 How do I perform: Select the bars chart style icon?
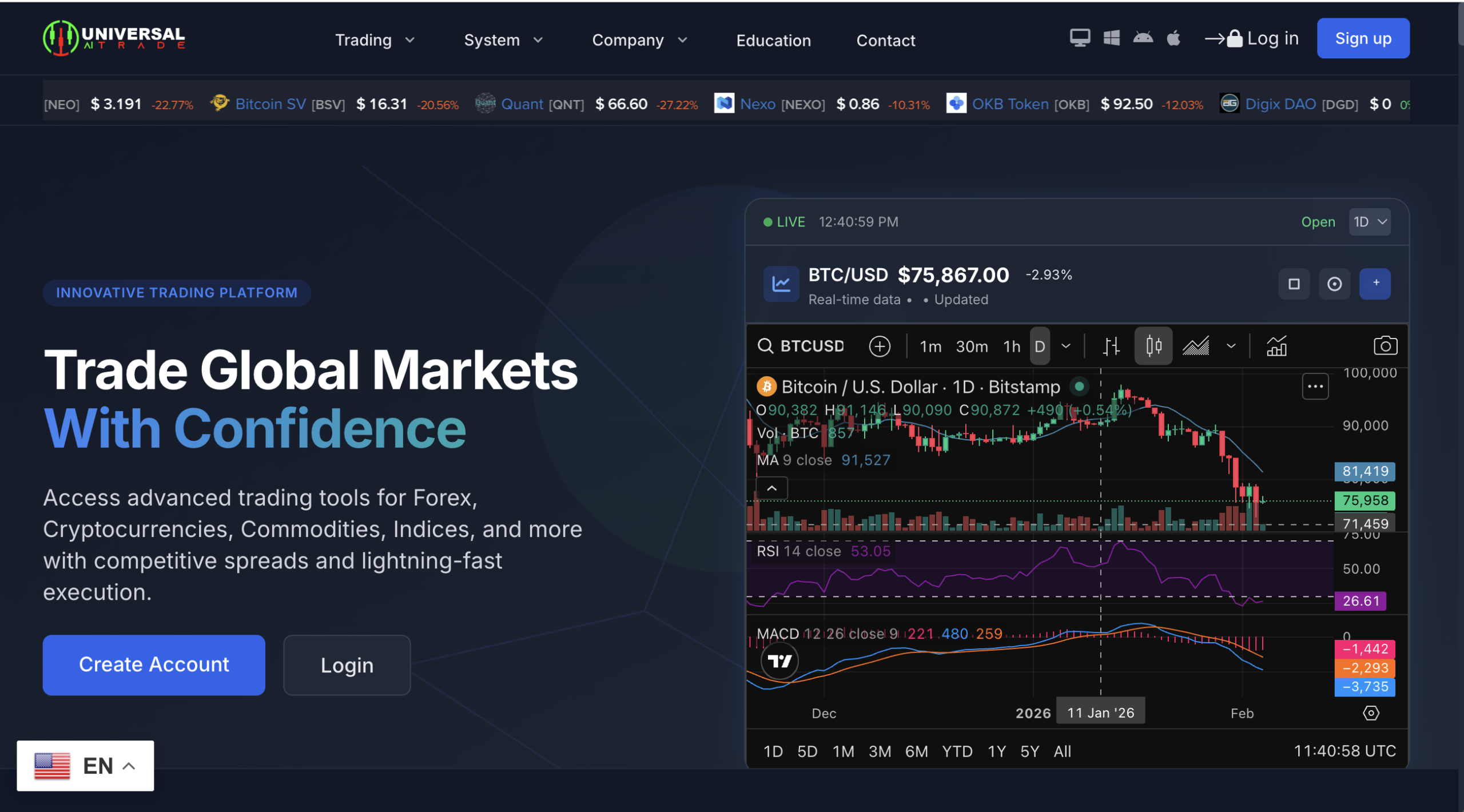coord(1111,346)
